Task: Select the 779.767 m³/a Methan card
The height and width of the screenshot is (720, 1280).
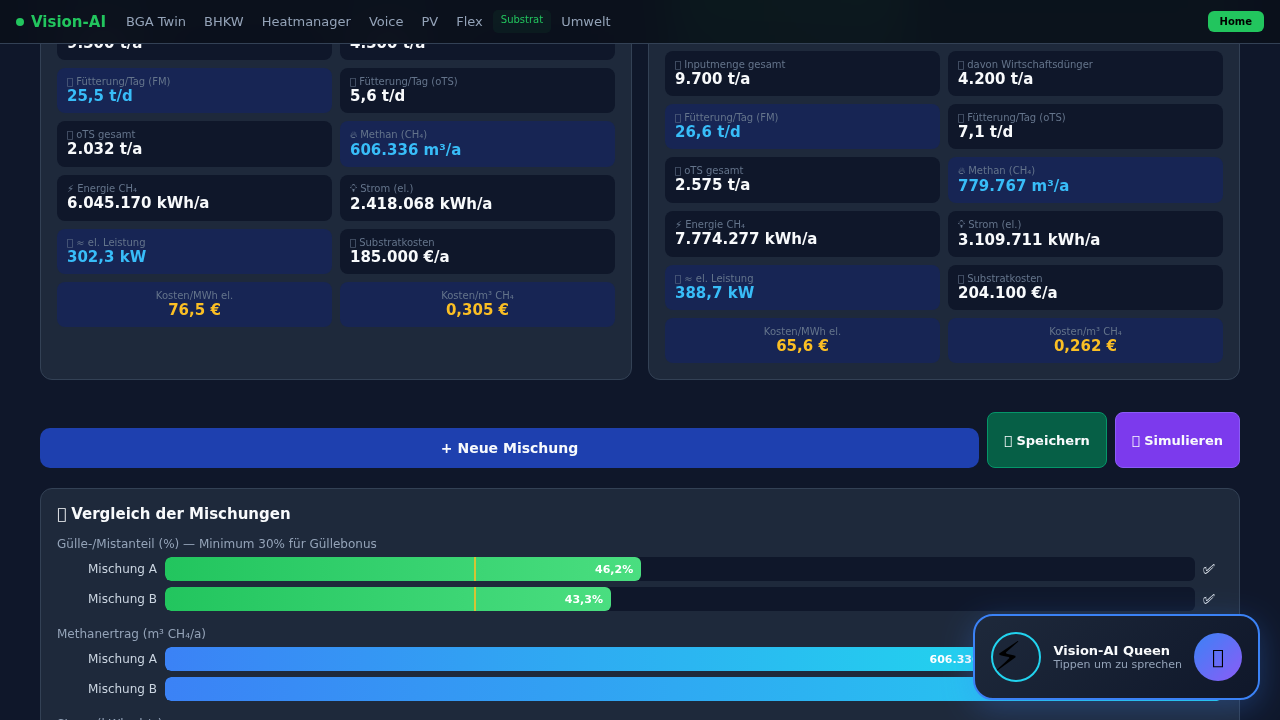Action: click(x=1084, y=180)
